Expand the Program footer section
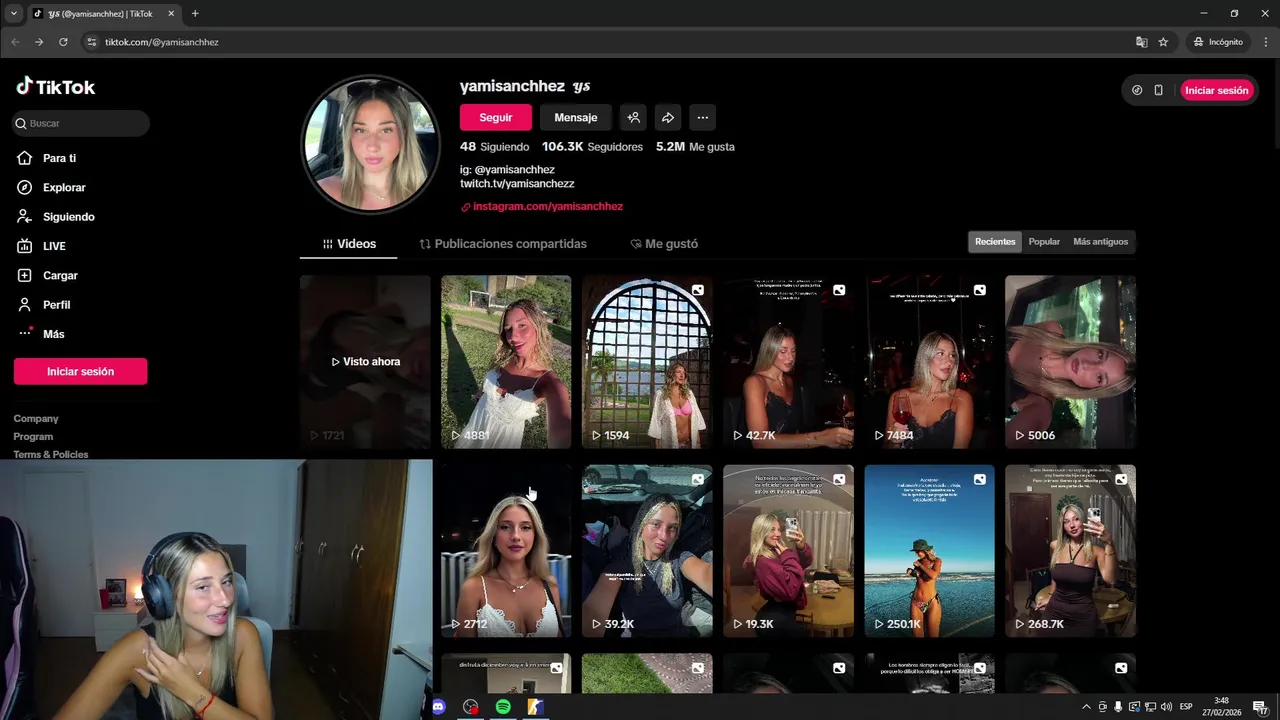Viewport: 1280px width, 720px height. point(33,437)
